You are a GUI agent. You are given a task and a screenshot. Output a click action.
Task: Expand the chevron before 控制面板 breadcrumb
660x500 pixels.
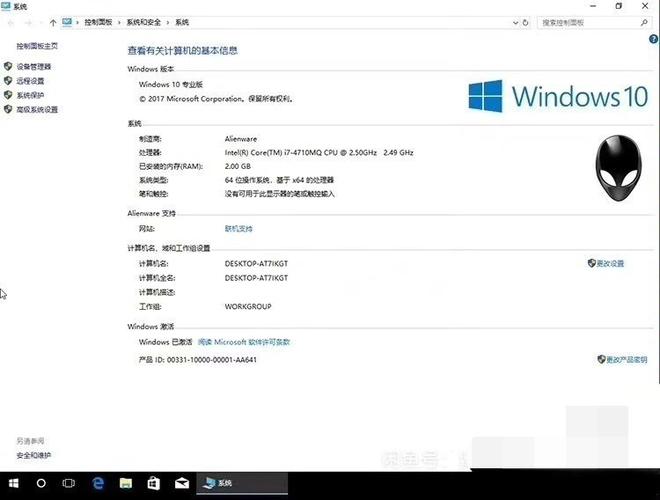pos(77,22)
